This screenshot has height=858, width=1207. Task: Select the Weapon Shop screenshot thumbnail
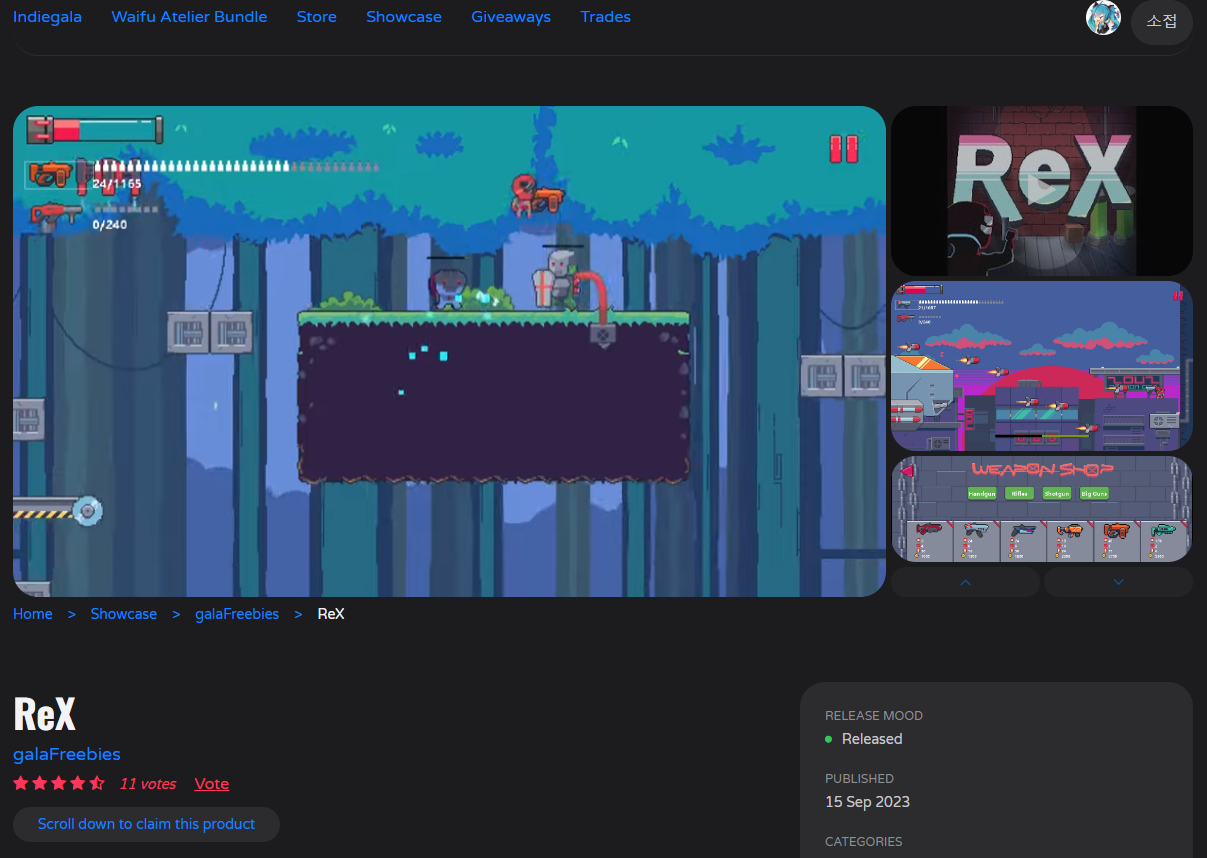[x=1042, y=509]
